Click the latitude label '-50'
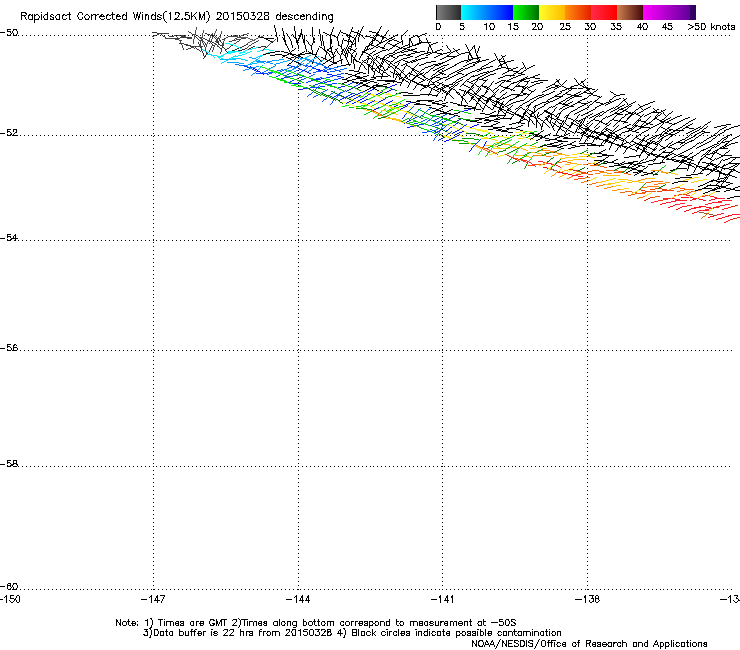The height and width of the screenshot is (650, 740). coord(9,33)
